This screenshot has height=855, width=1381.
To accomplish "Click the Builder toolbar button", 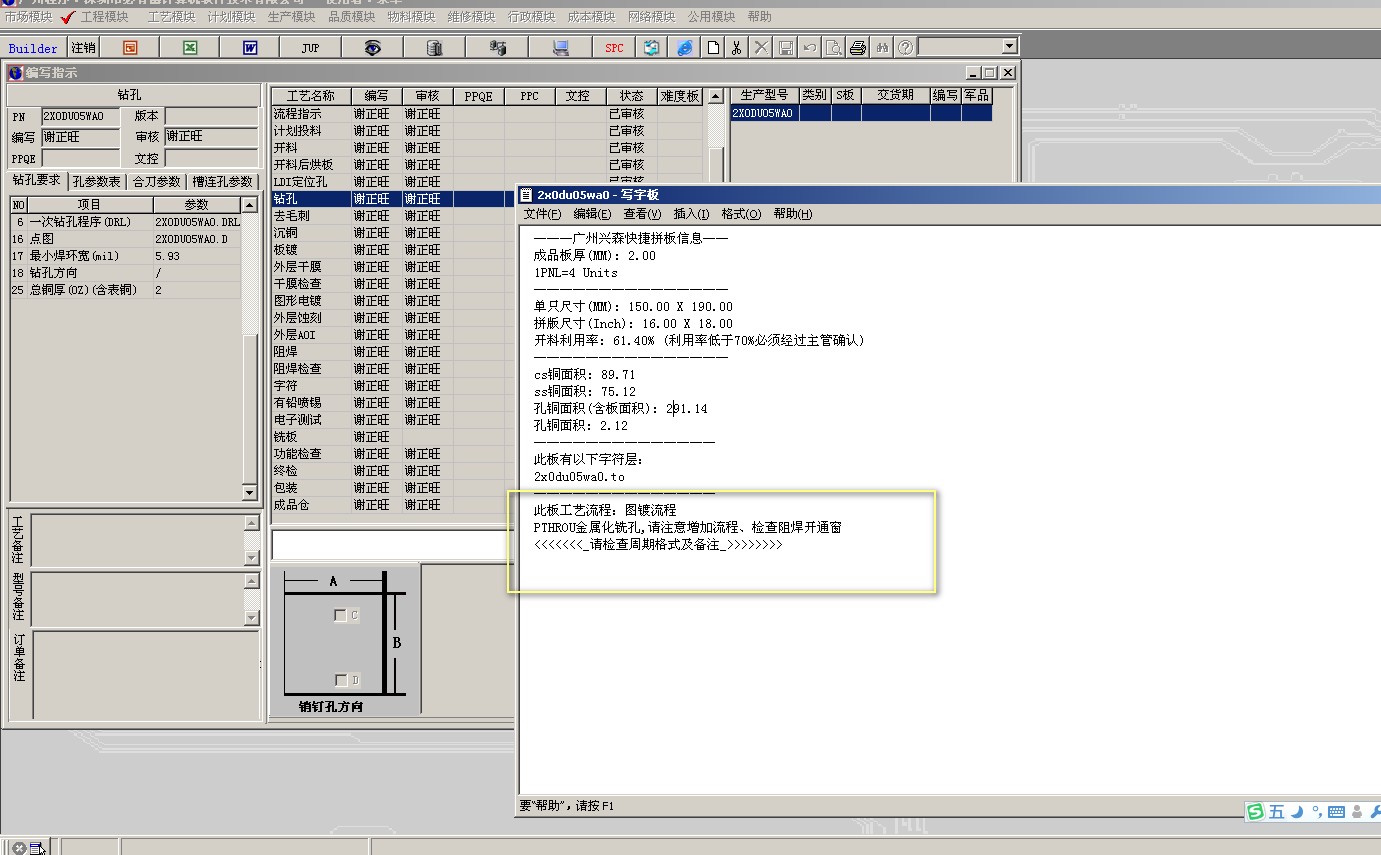I will (33, 48).
